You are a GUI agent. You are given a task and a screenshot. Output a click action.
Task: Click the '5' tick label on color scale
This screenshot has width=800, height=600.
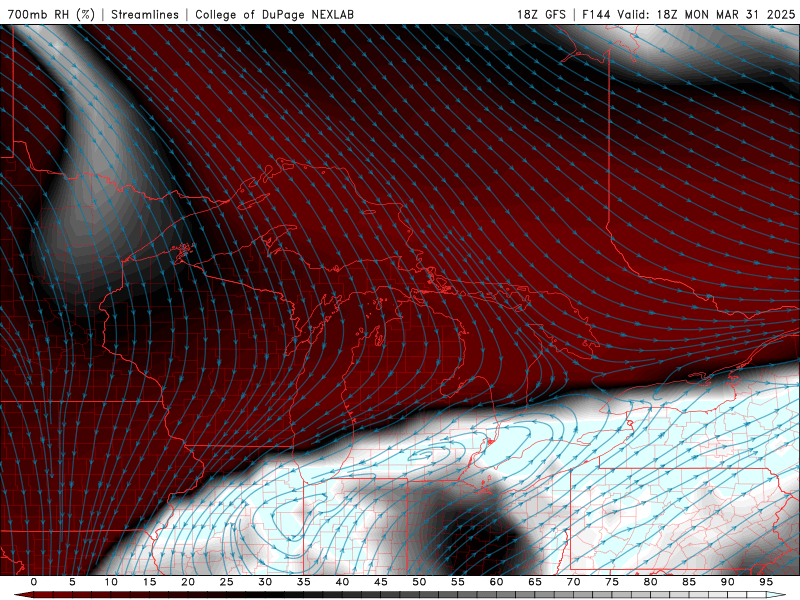pos(72,582)
